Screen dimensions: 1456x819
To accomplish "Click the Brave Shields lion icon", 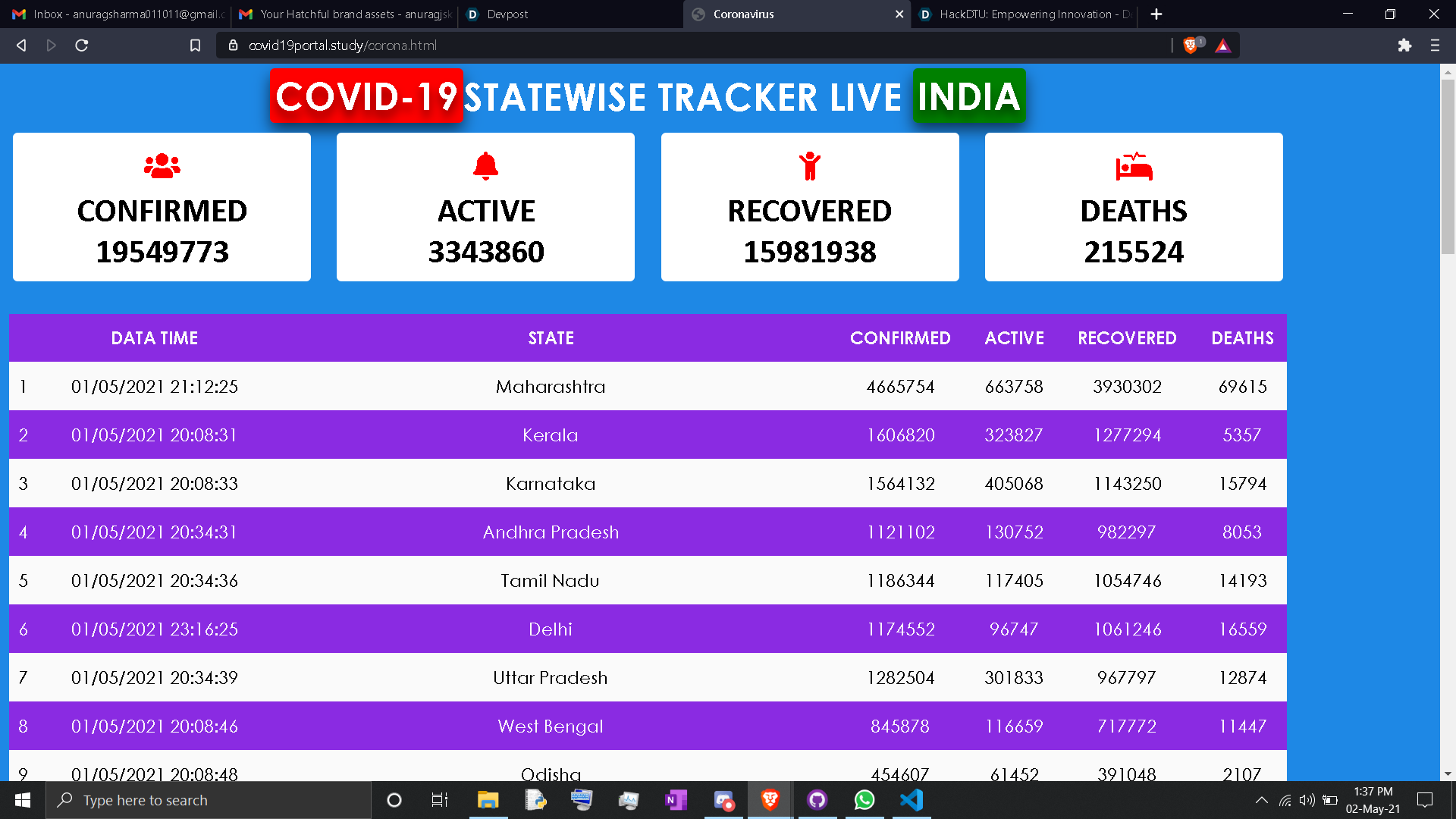I will point(1190,45).
